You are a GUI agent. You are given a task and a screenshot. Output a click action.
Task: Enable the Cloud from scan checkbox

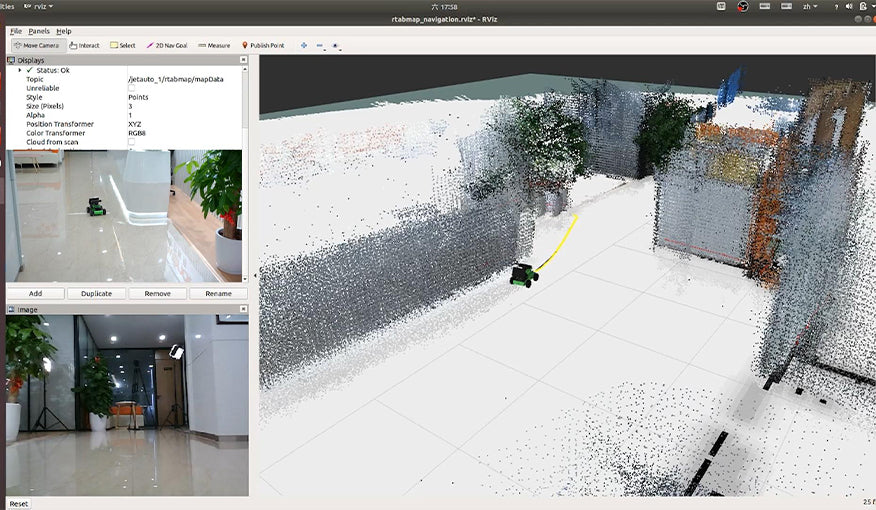132,142
